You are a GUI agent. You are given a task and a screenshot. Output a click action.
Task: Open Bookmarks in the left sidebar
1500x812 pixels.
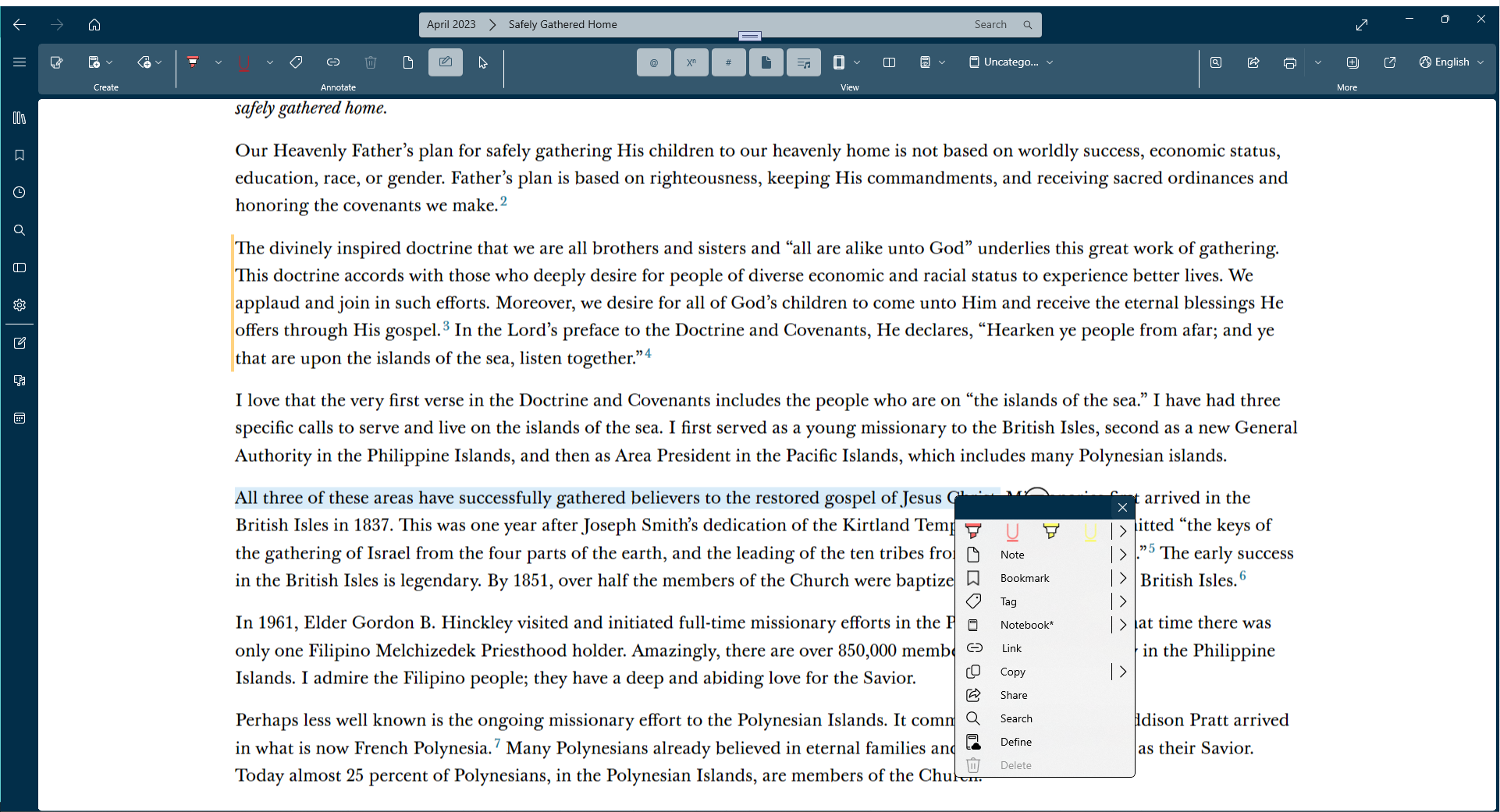(20, 155)
